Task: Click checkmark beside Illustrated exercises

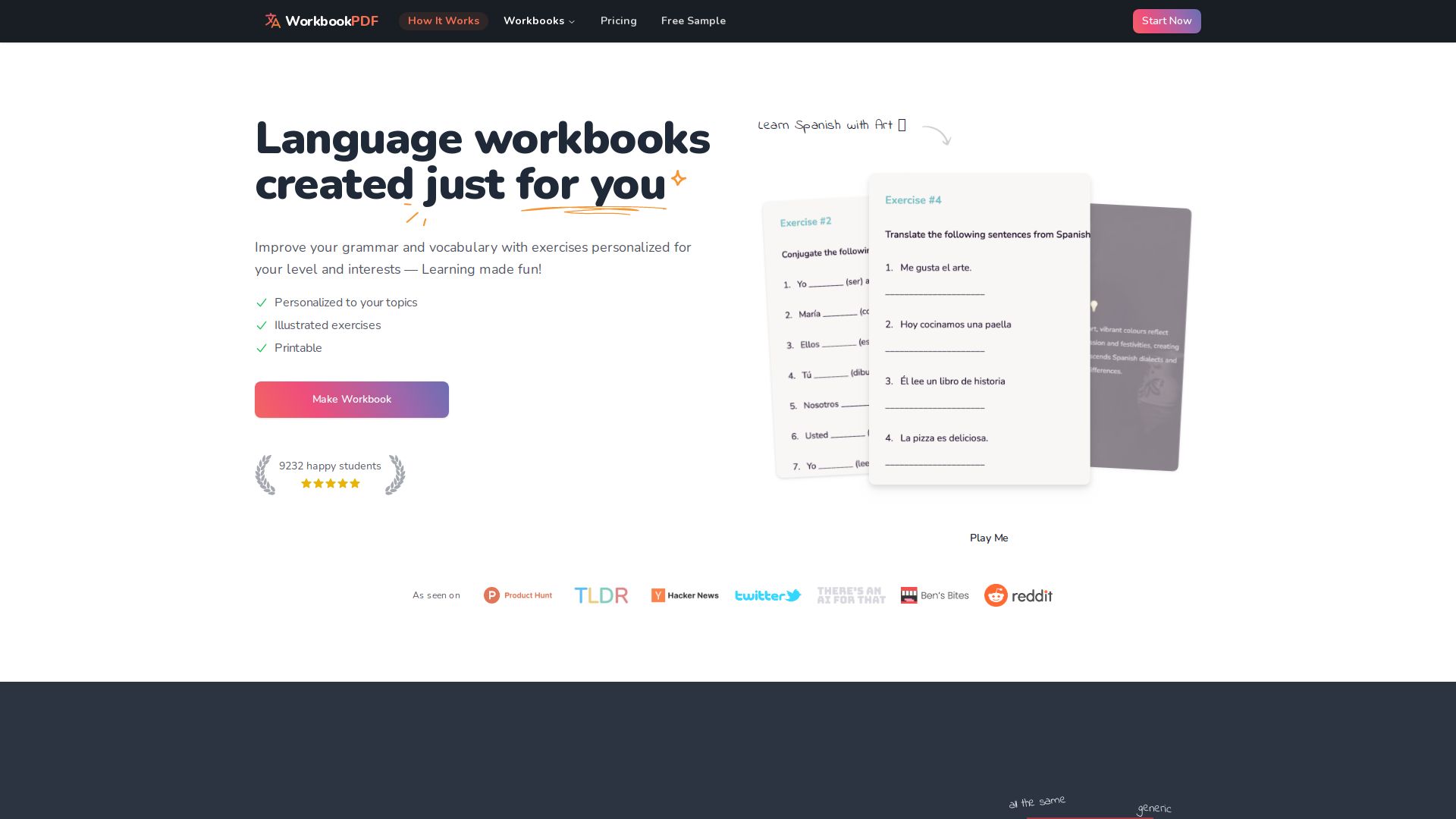Action: coord(262,325)
